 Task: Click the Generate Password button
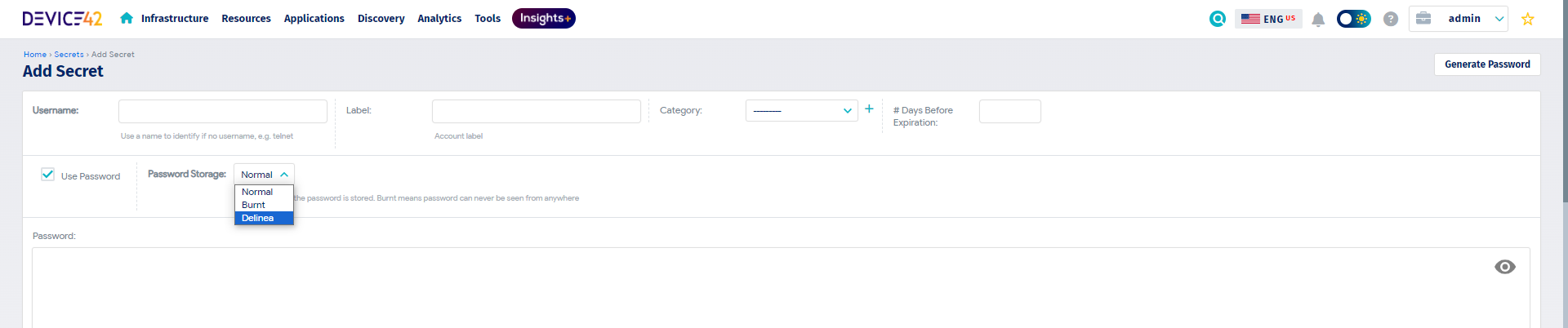click(1486, 64)
